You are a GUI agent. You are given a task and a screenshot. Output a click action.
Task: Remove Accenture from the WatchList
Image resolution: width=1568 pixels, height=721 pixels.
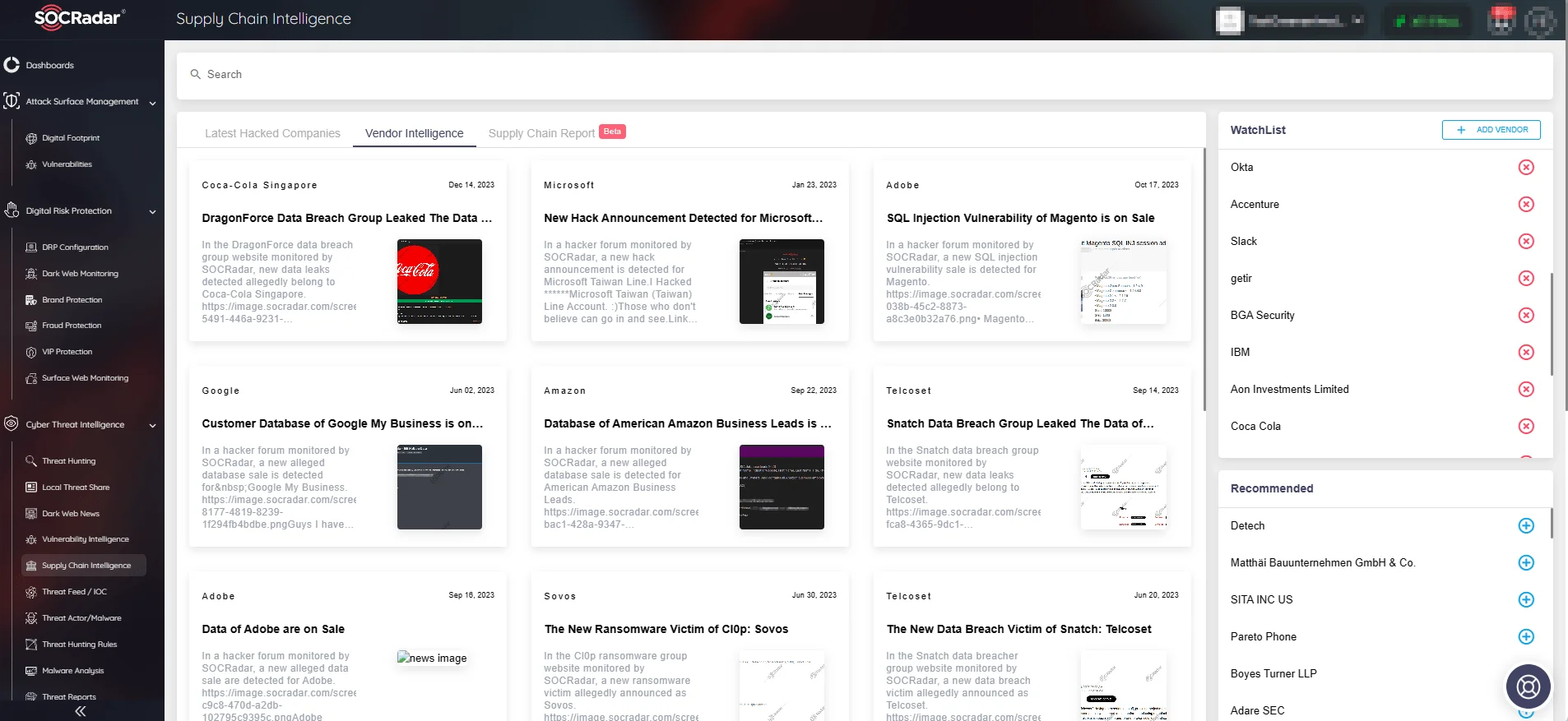(1526, 205)
